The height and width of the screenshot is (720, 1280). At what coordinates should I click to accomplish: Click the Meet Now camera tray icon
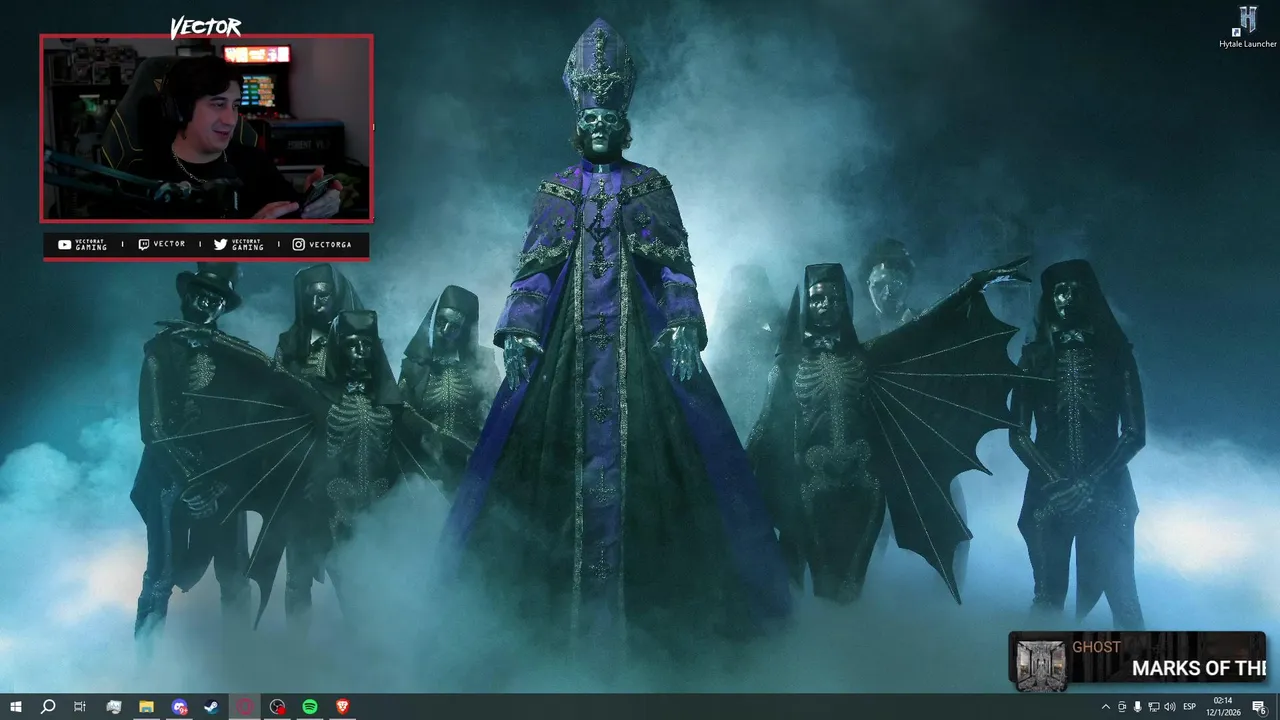(x=1122, y=707)
